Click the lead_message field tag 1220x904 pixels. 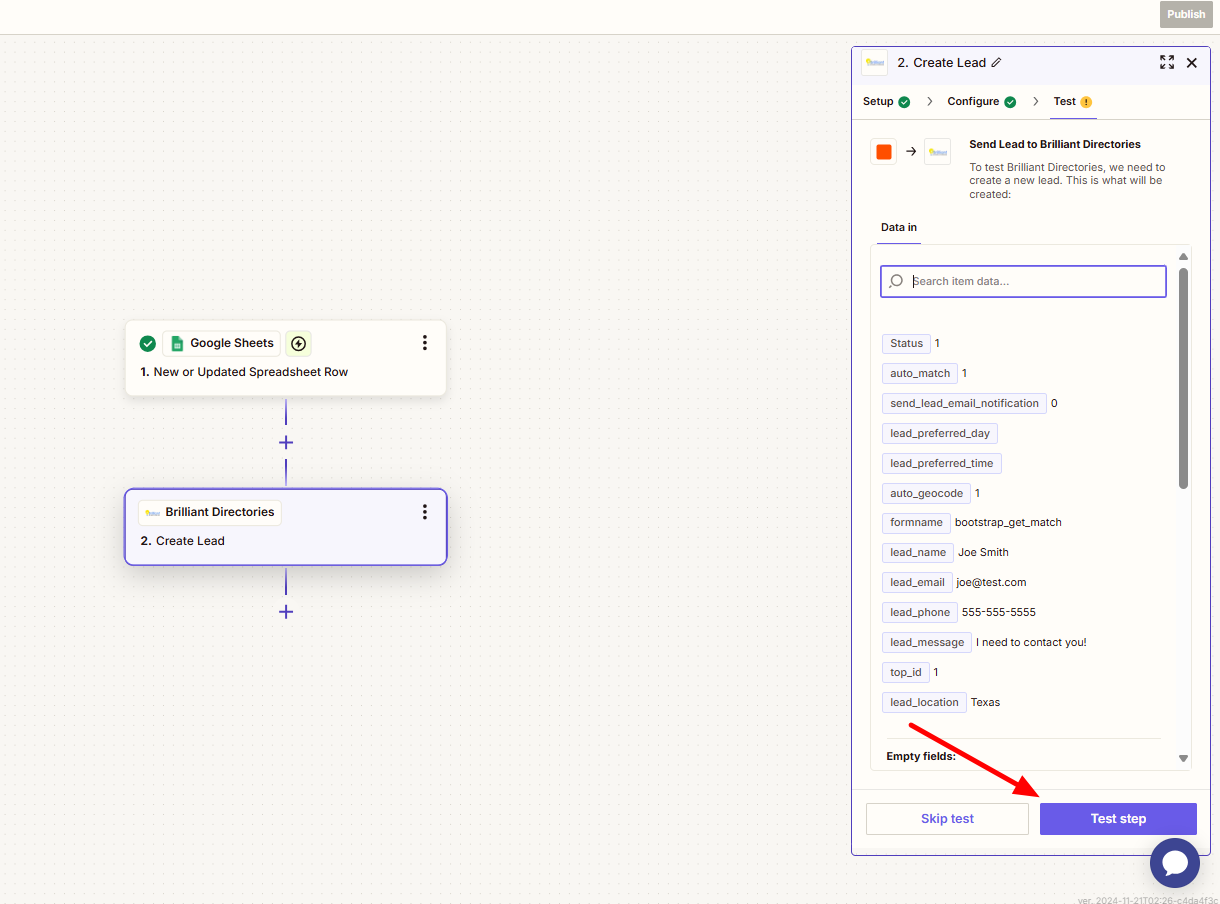pos(927,642)
